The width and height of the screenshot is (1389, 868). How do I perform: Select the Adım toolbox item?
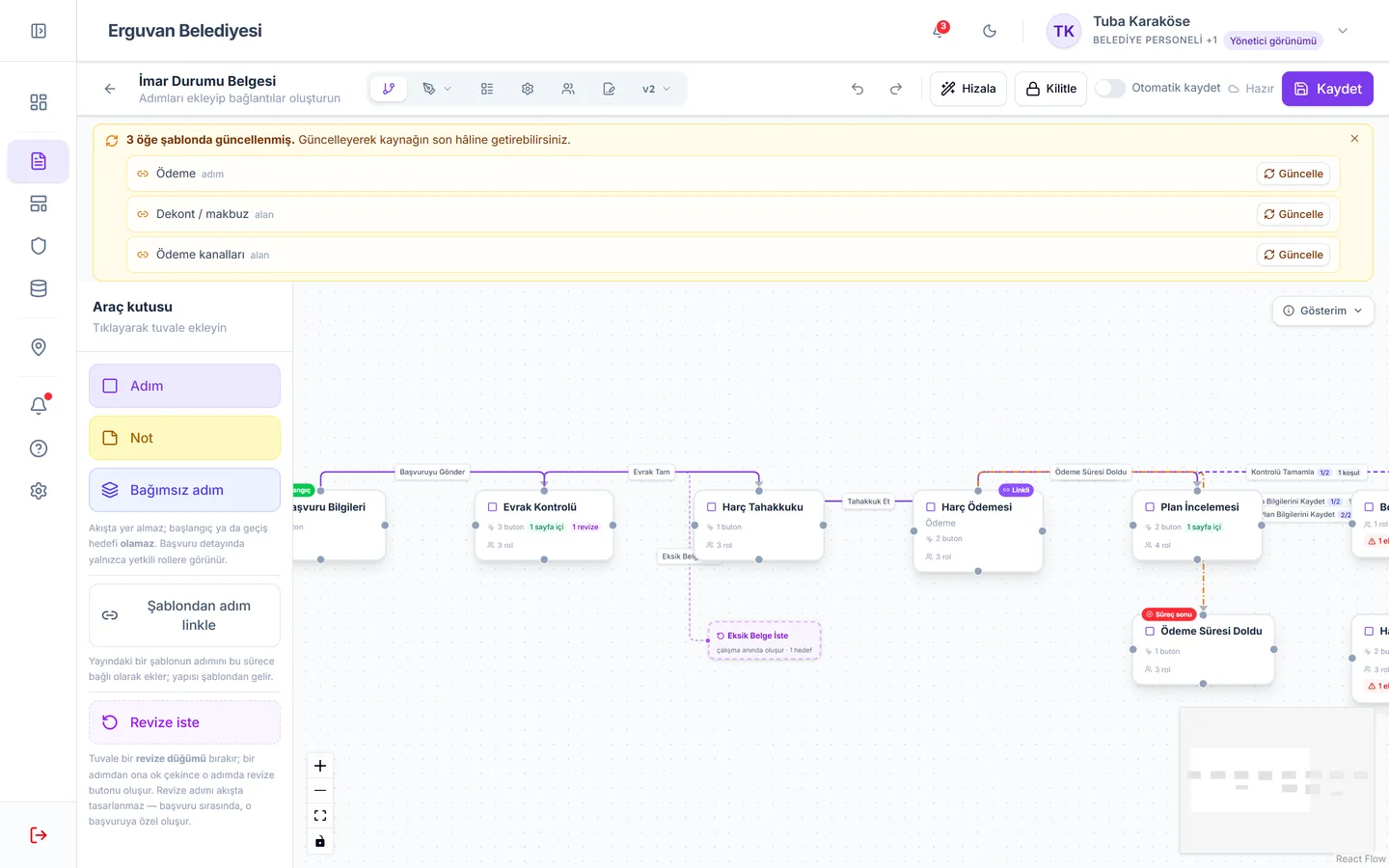click(x=184, y=386)
